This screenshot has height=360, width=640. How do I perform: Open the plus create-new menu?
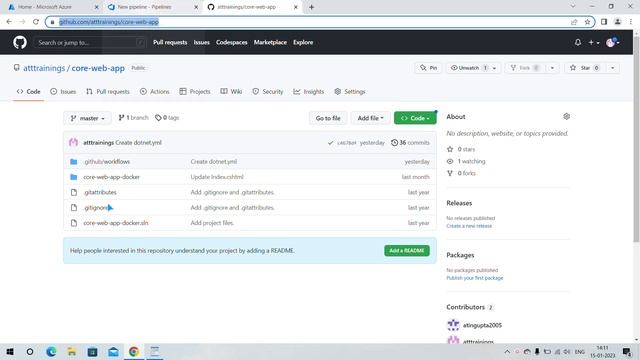tap(593, 42)
